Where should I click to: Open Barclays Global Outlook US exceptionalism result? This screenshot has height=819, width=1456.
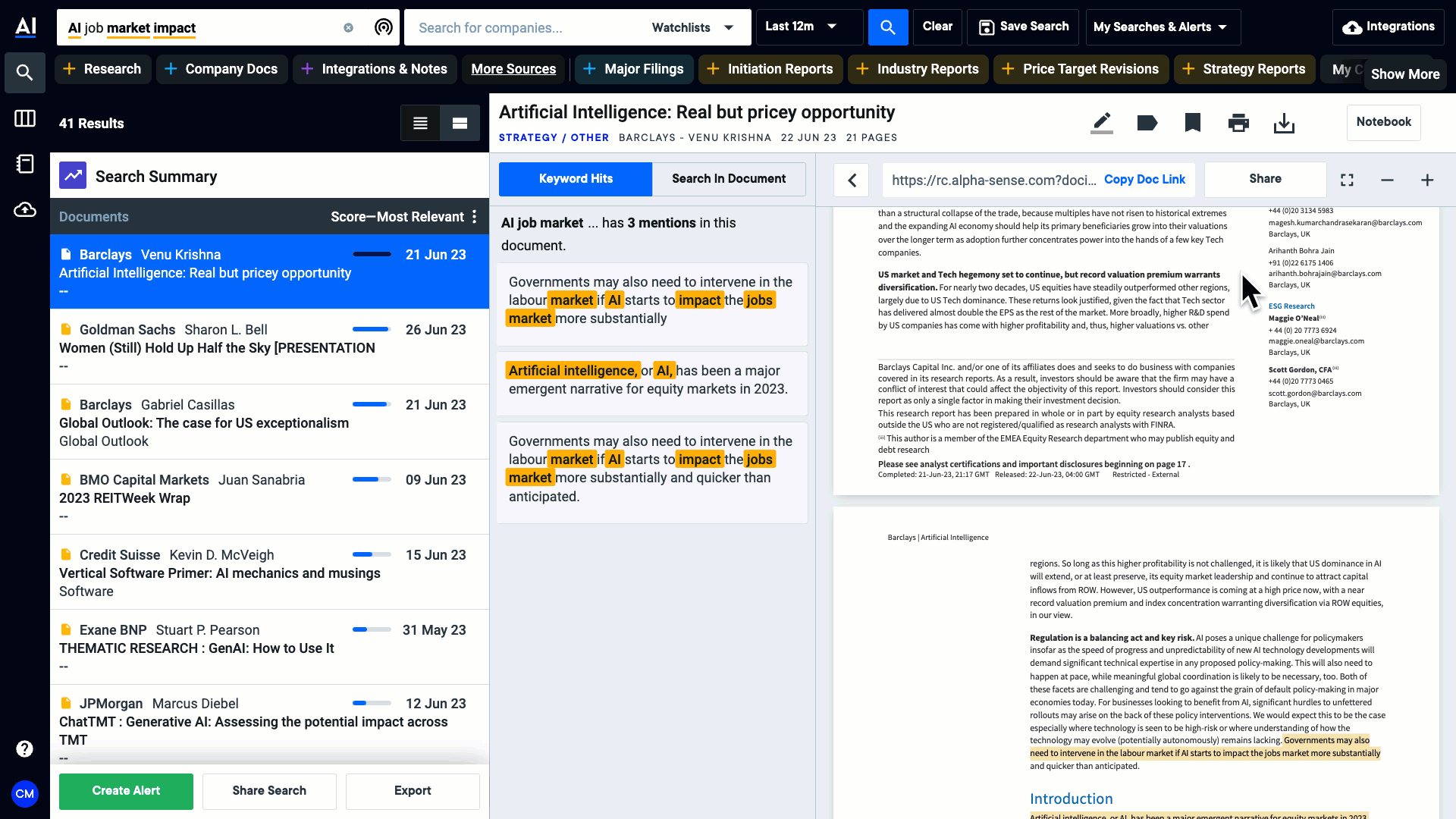[269, 422]
